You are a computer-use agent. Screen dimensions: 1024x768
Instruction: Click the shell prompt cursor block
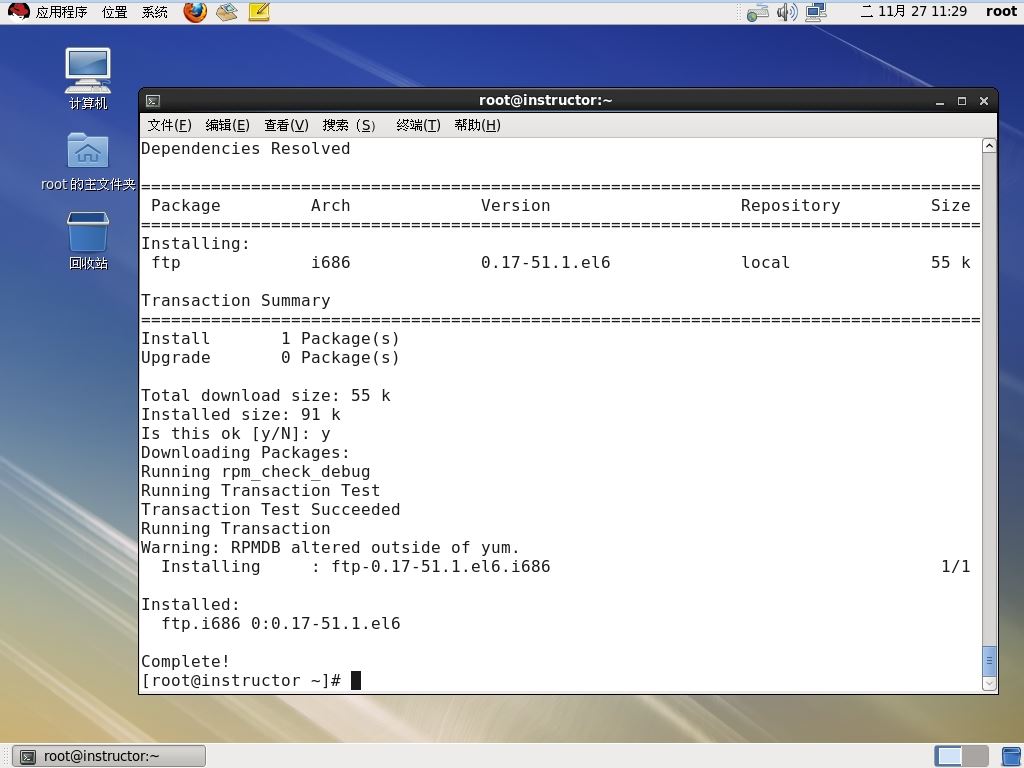[356, 680]
